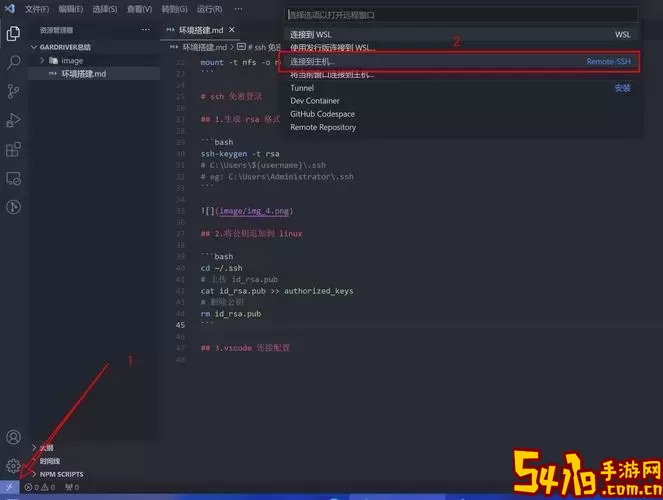Image resolution: width=663 pixels, height=500 pixels.
Task: Show errors and warnings from status bar
Action: coord(40,487)
